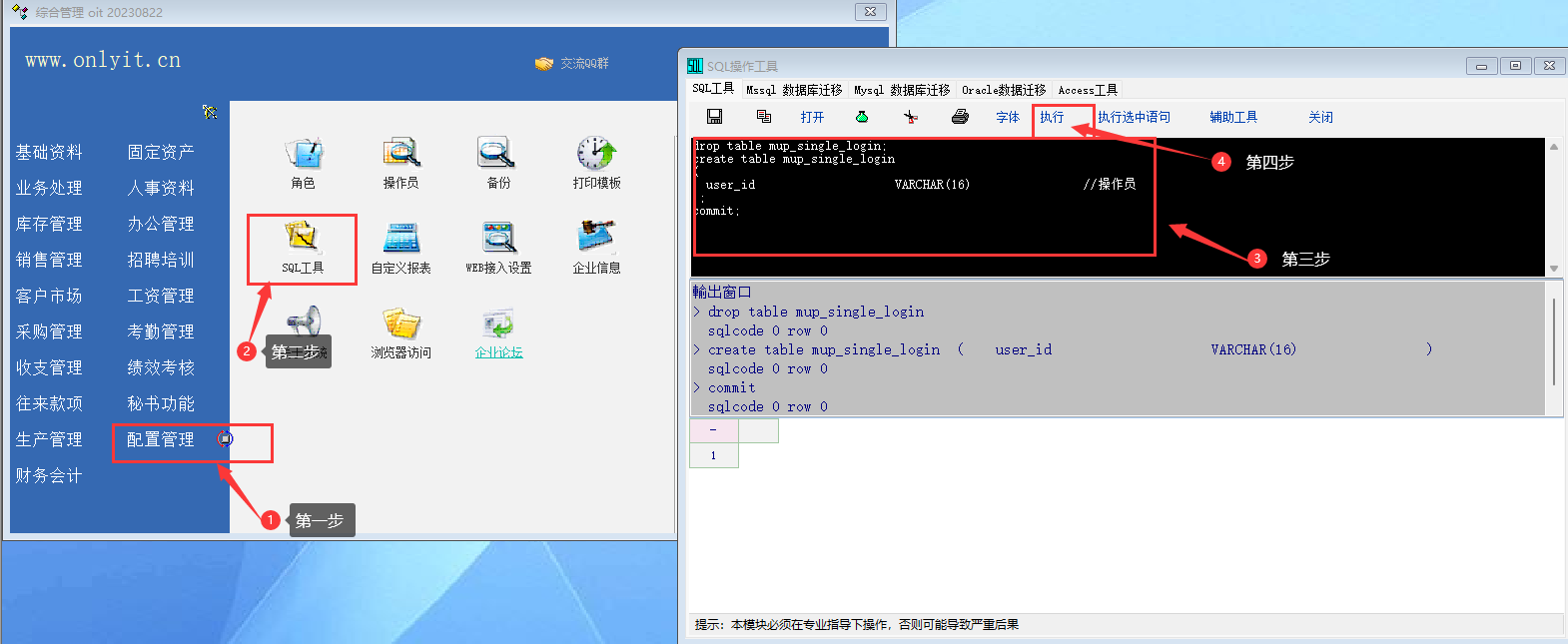Open the 角色 role settings icon
Image resolution: width=1568 pixels, height=644 pixels.
[304, 155]
